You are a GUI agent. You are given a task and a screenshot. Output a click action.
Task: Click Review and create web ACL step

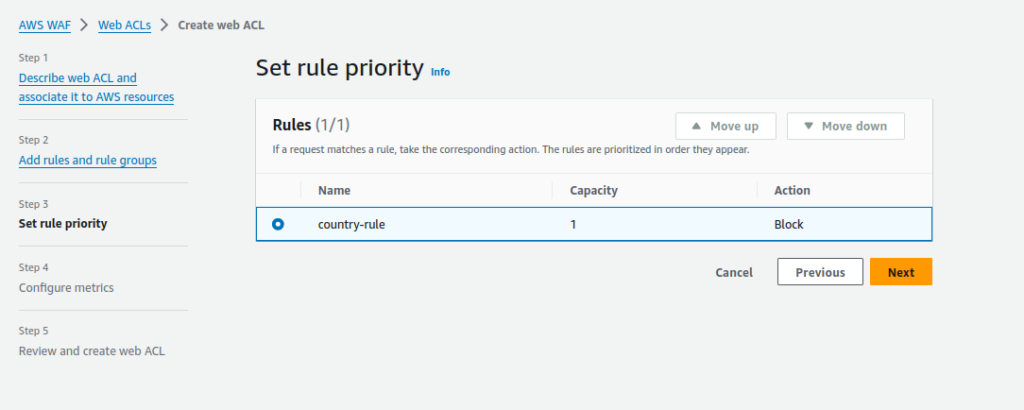92,351
